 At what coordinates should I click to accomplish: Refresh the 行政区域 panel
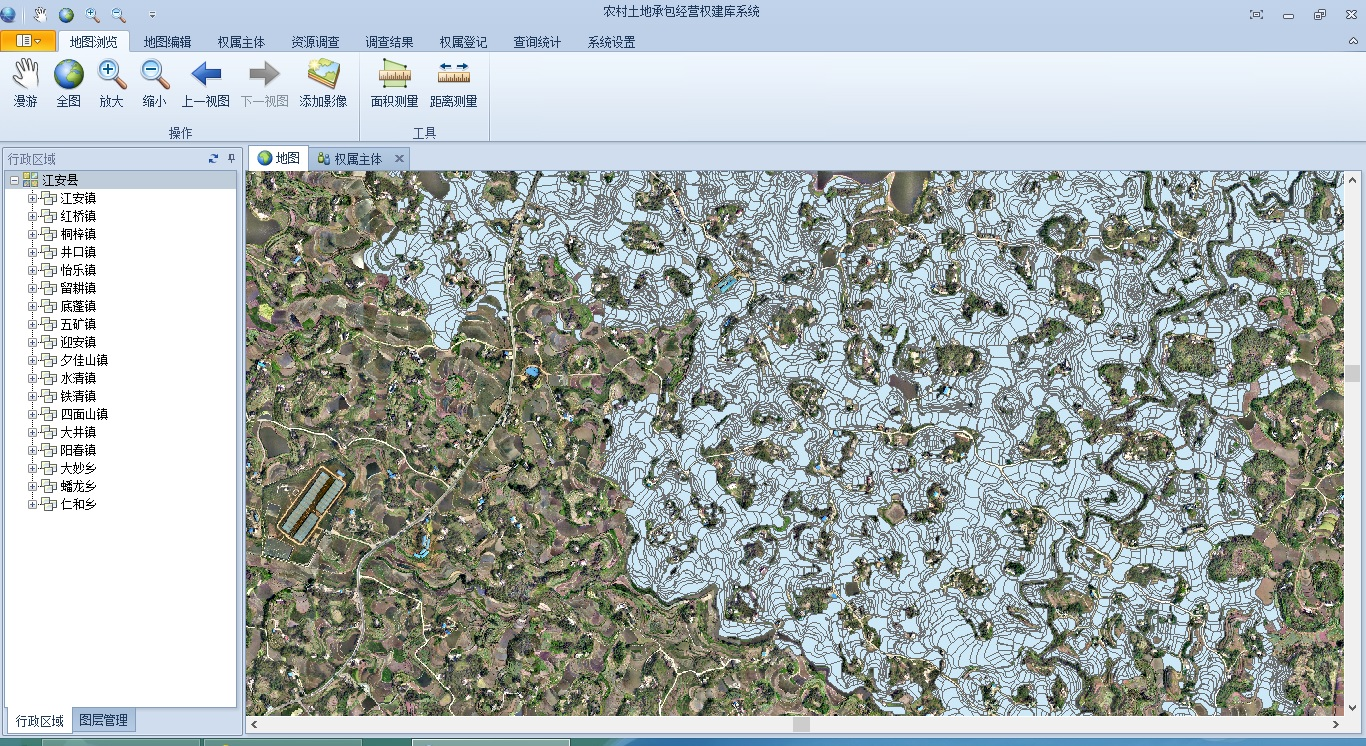click(x=213, y=159)
